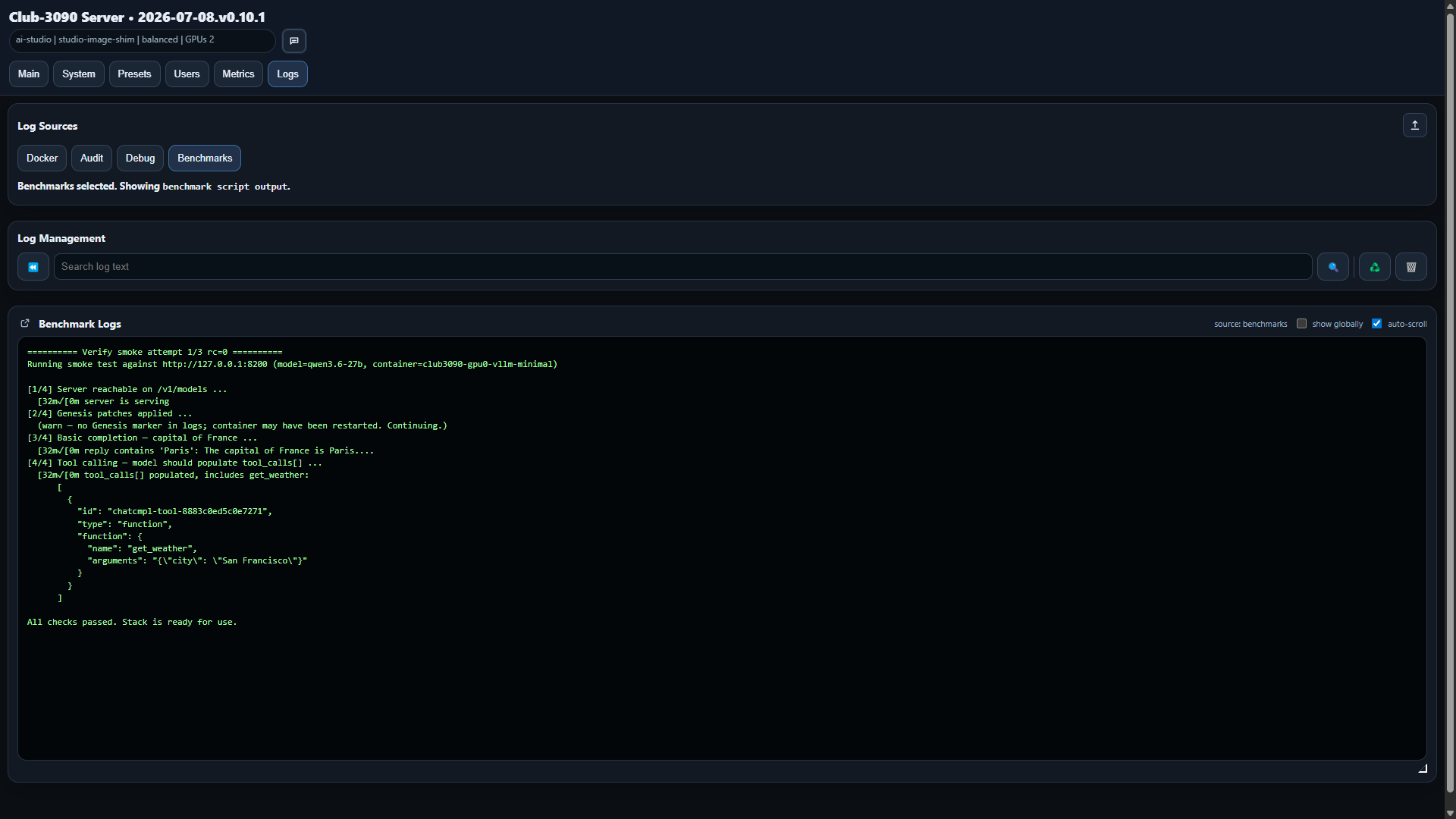Click the '[2/4] Genesis patches applied' line

110,414
